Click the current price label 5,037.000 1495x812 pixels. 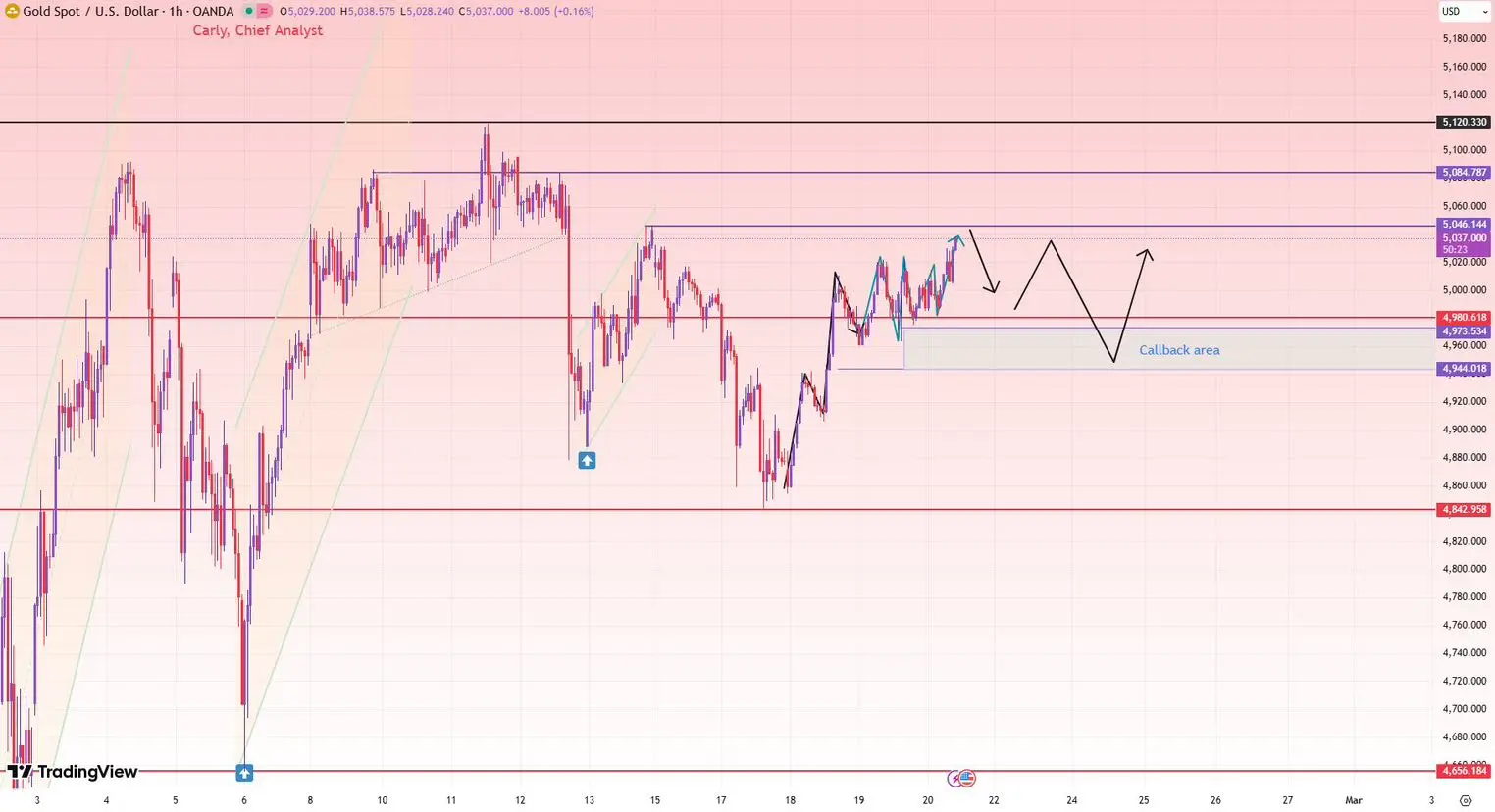pos(1464,238)
